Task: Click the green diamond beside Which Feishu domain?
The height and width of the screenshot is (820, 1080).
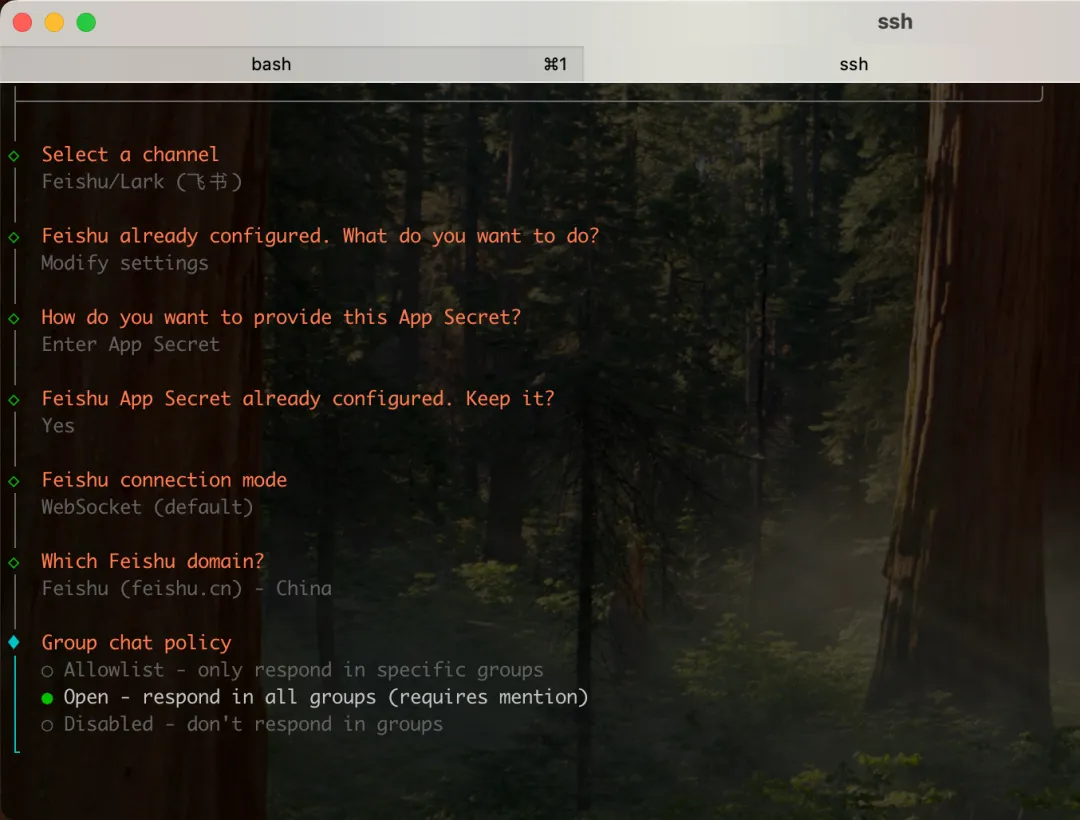Action: tap(14, 563)
